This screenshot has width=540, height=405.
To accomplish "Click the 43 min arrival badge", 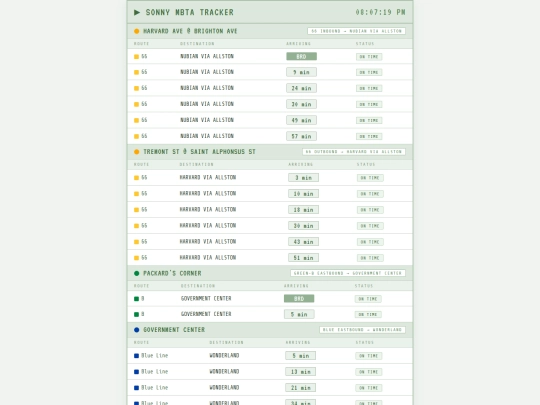I will (303, 242).
